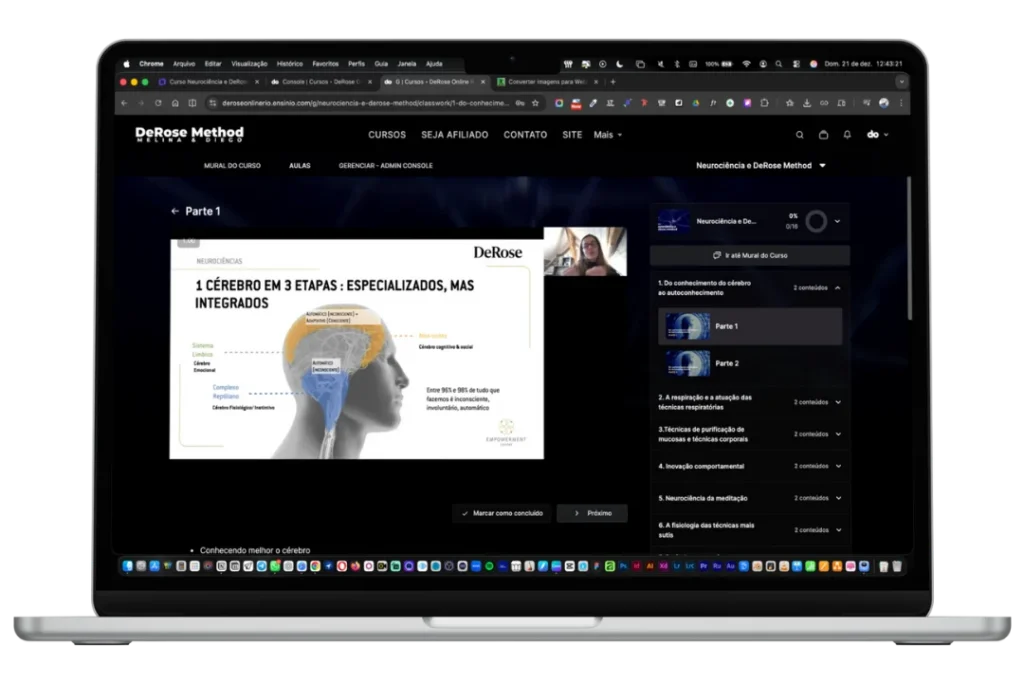The height and width of the screenshot is (683, 1024).
Task: Expand the course progress panel chevron
Action: click(837, 221)
